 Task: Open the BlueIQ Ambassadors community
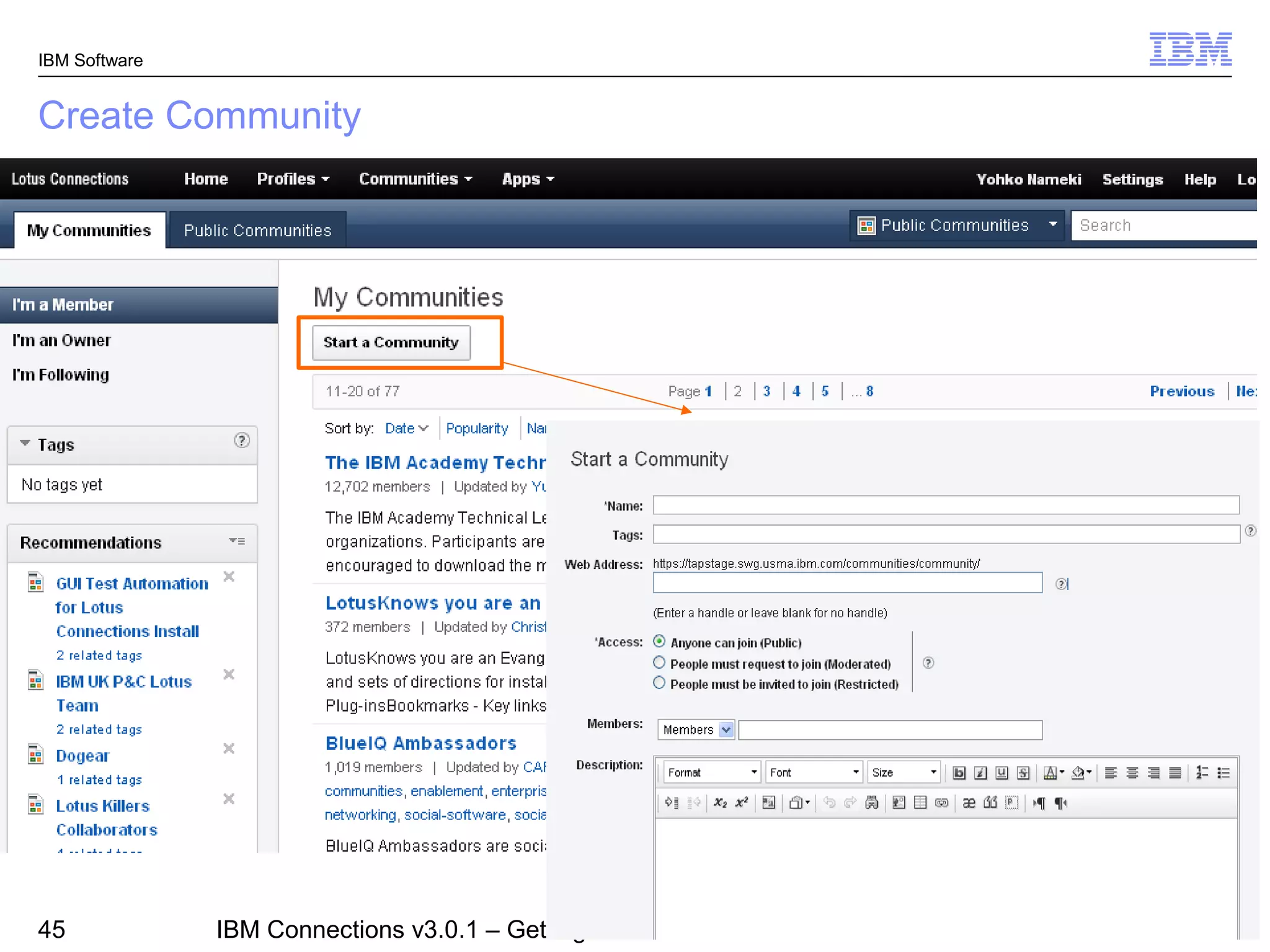pyautogui.click(x=421, y=743)
